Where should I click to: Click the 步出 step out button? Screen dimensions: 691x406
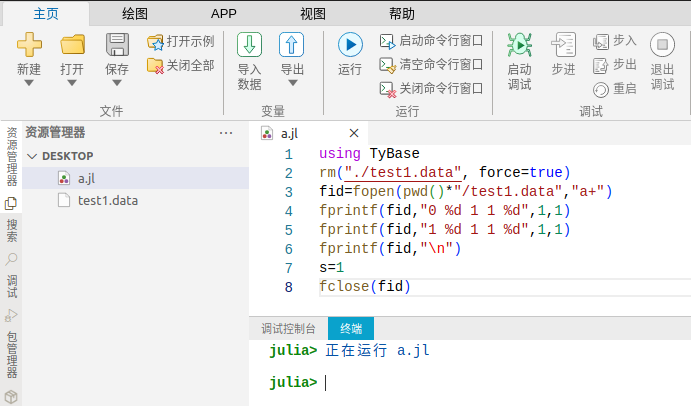pos(615,65)
